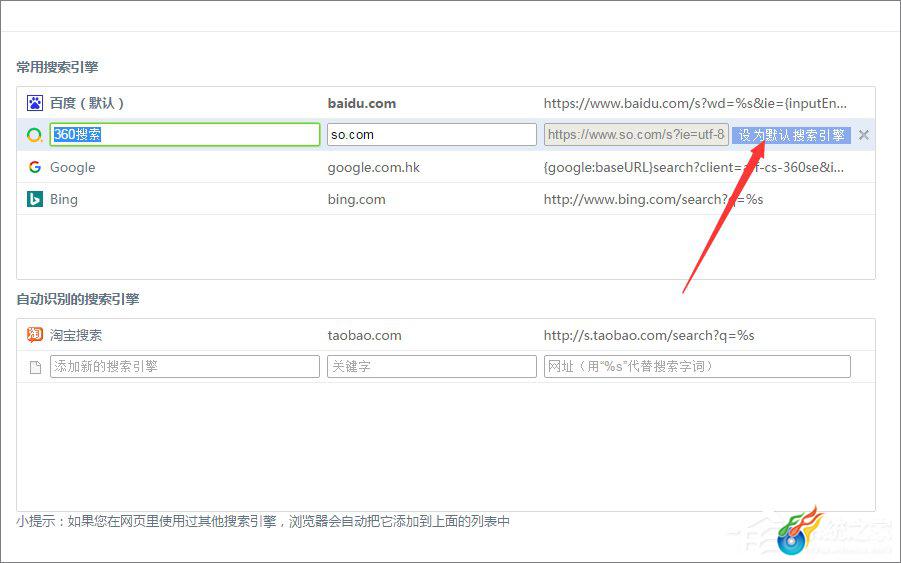
Task: Click the {google:baseURL}search URL text
Action: coord(694,167)
